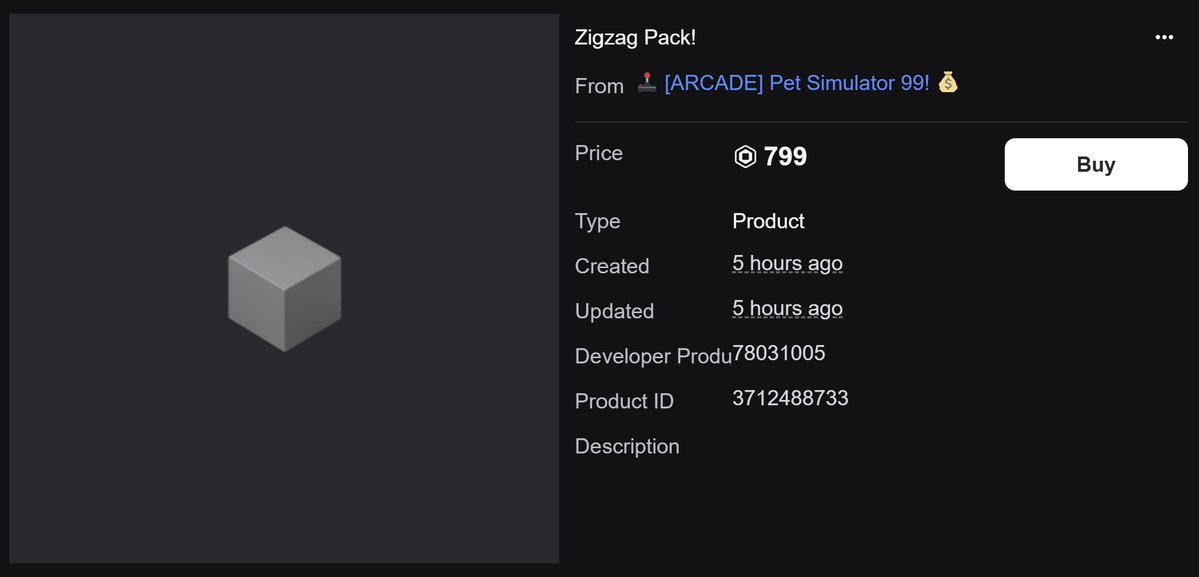Image resolution: width=1199 pixels, height=577 pixels.
Task: Click the Description label
Action: coord(627,446)
